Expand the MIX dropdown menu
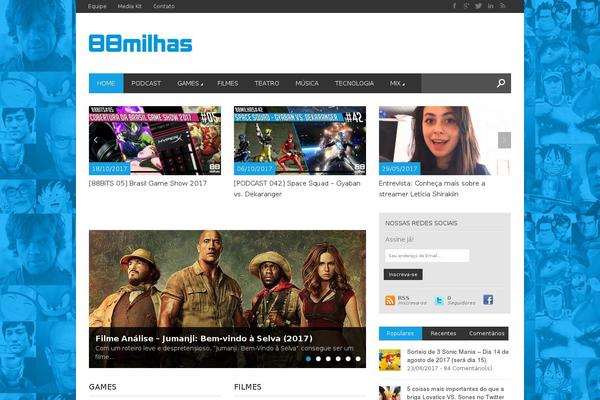The width and height of the screenshot is (600, 400). click(397, 83)
